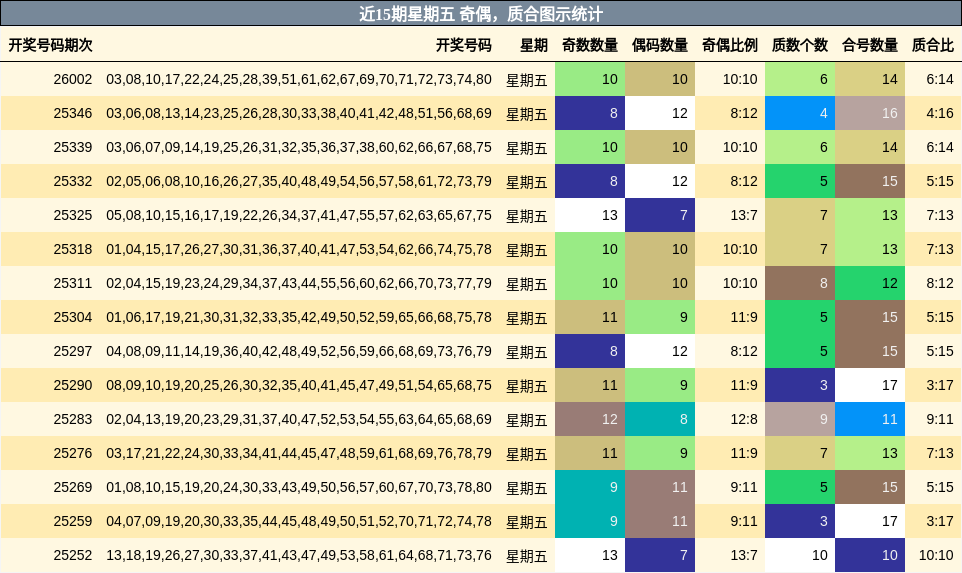
Task: Click the 偶码数量 column header
Action: (x=660, y=45)
